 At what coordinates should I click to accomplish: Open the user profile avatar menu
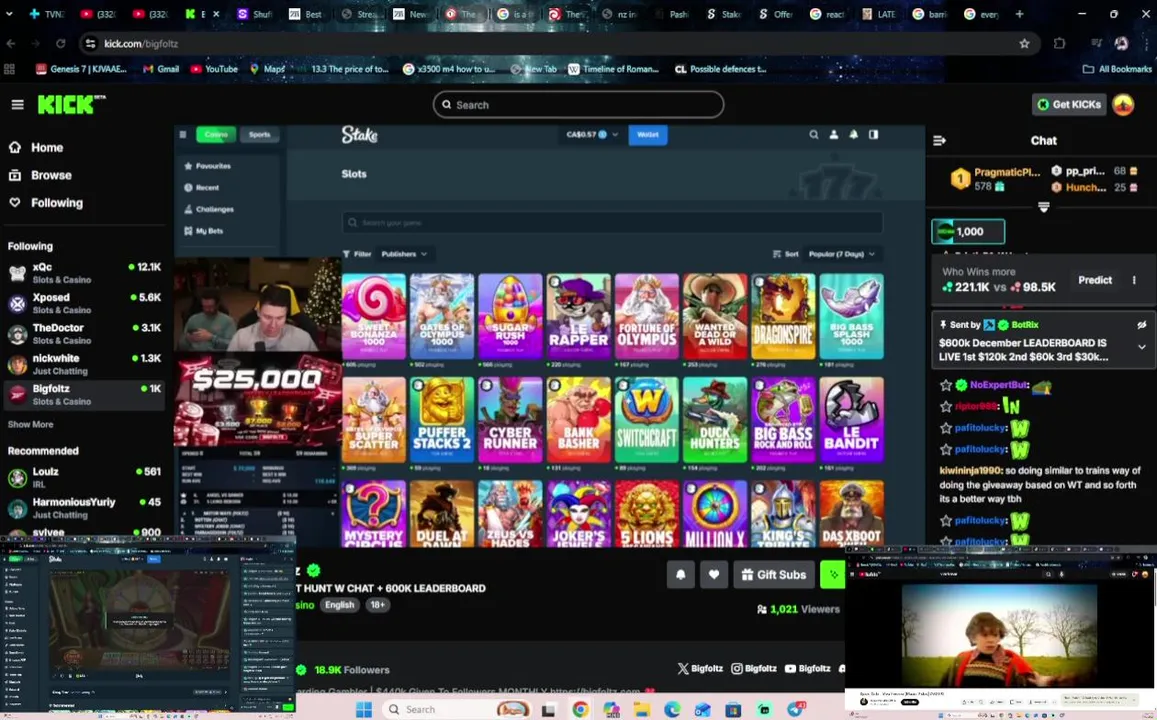(1123, 105)
